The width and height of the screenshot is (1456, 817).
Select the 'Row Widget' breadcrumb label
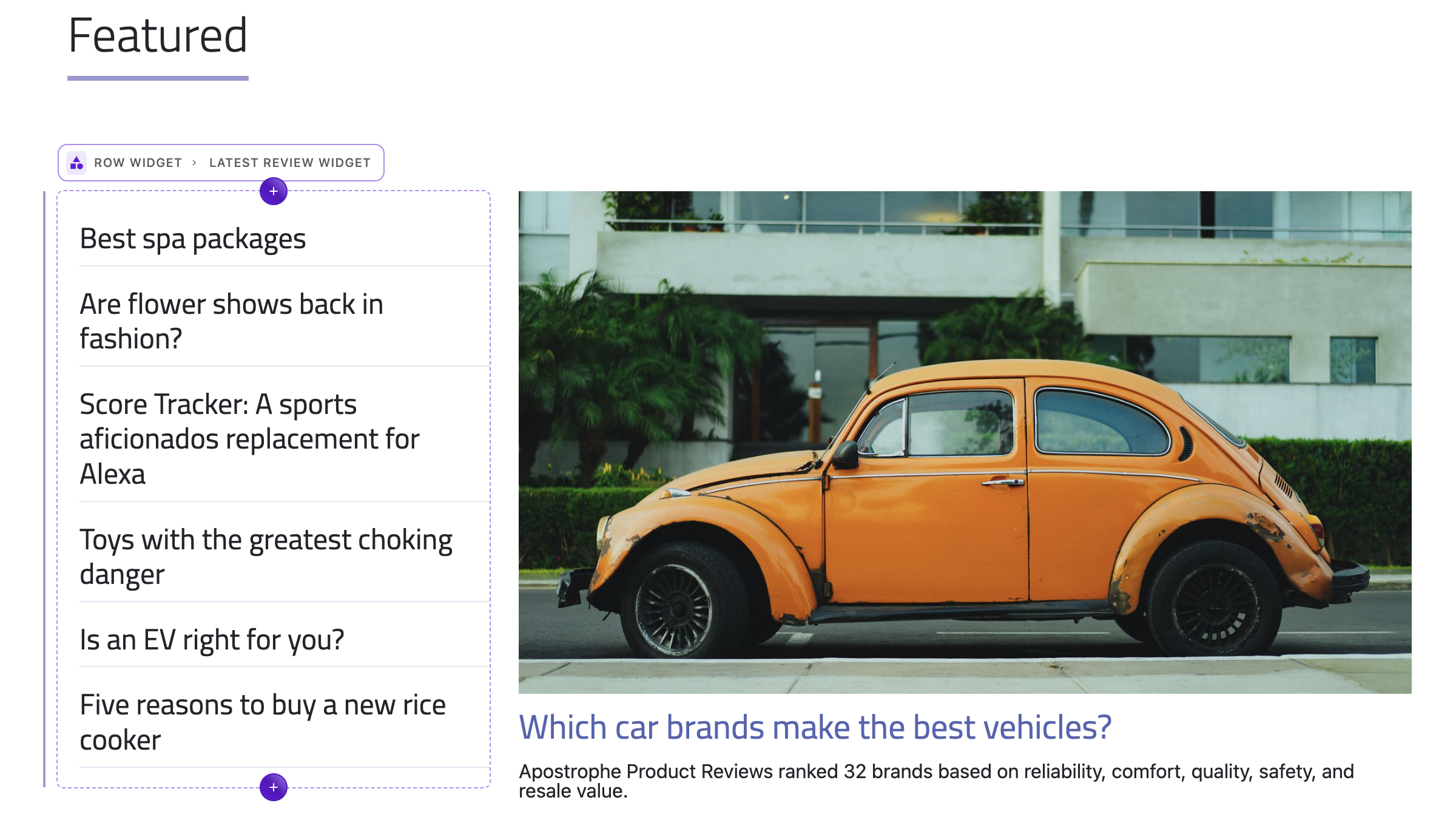(138, 162)
